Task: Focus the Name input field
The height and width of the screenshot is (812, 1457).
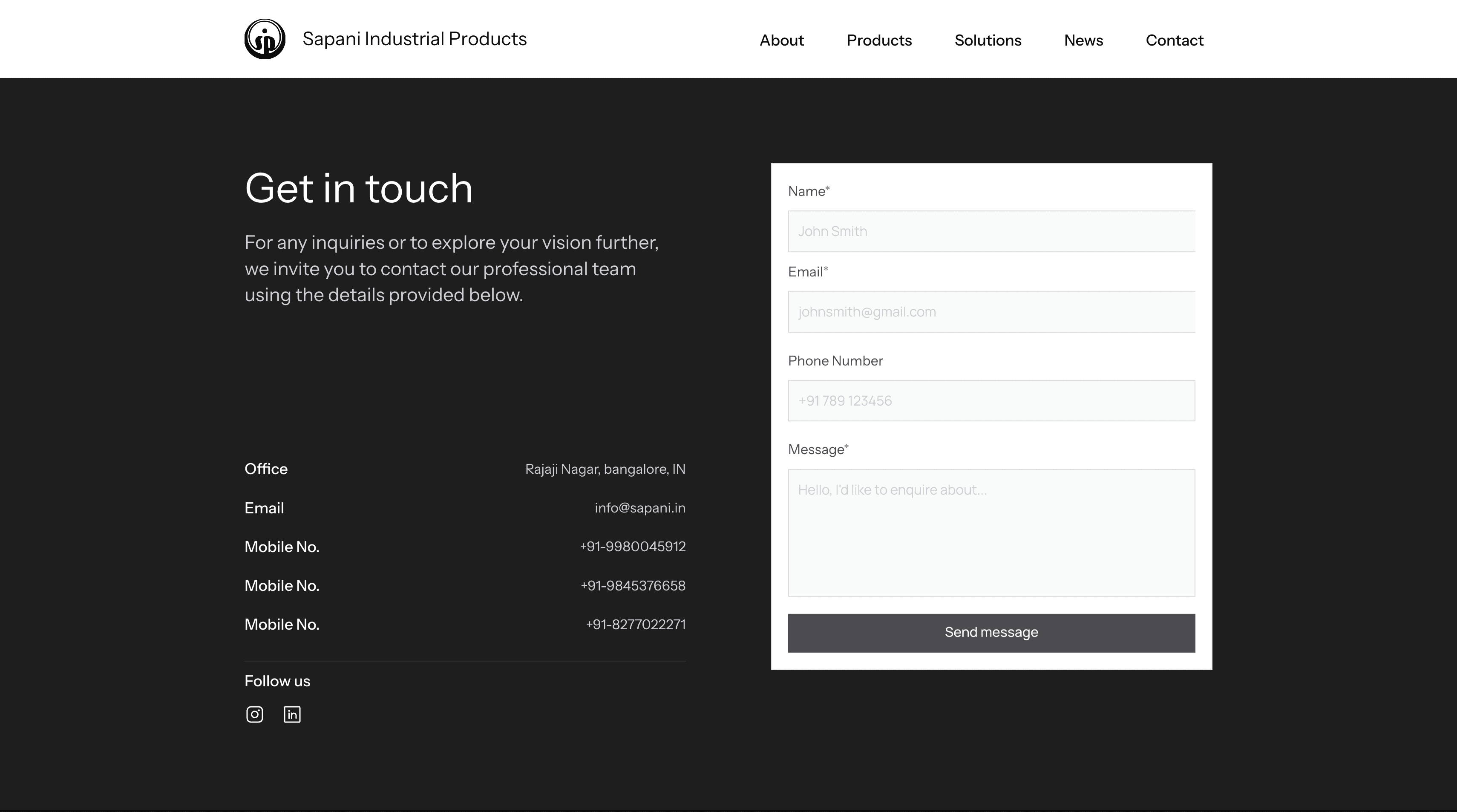Action: click(x=991, y=231)
